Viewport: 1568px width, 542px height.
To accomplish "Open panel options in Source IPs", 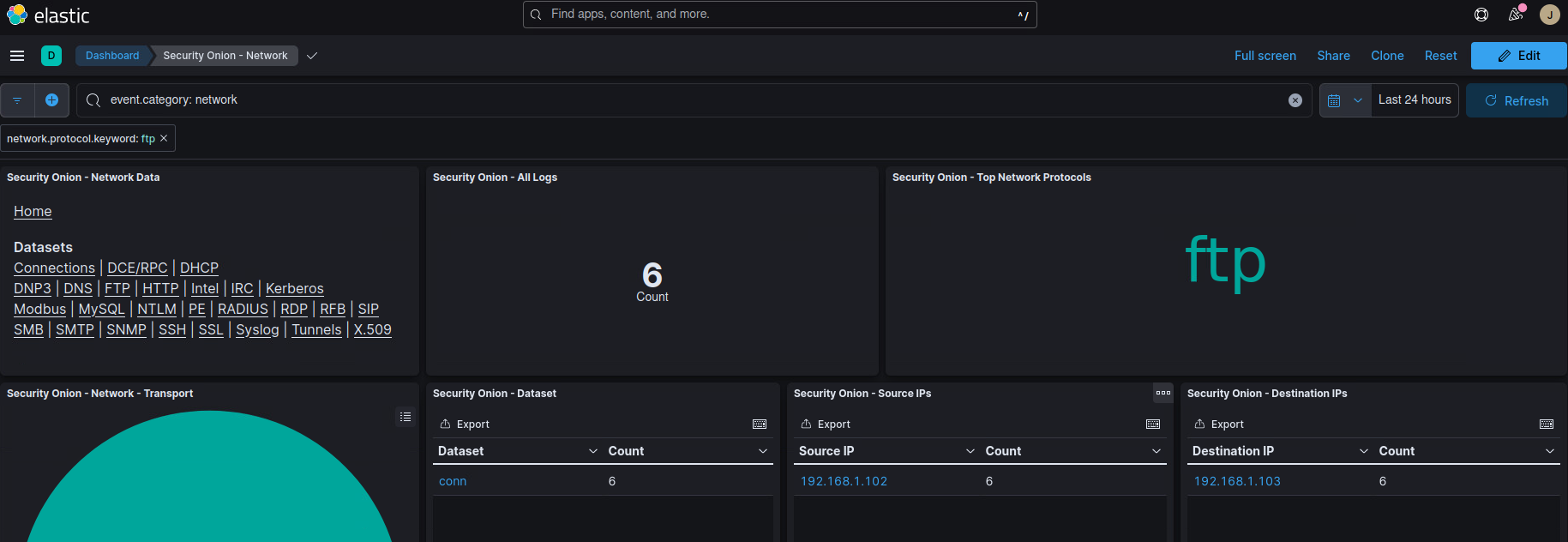I will pos(1162,393).
